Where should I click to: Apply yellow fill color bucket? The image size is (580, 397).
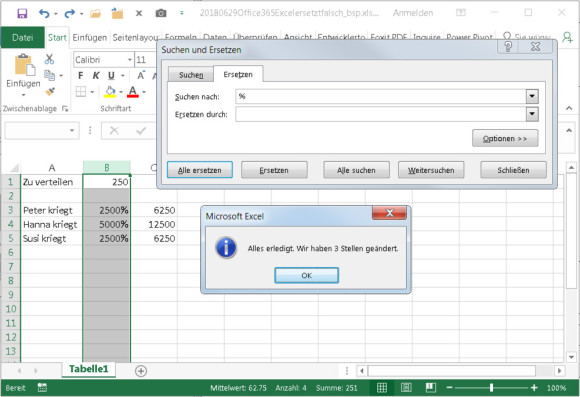(x=110, y=91)
